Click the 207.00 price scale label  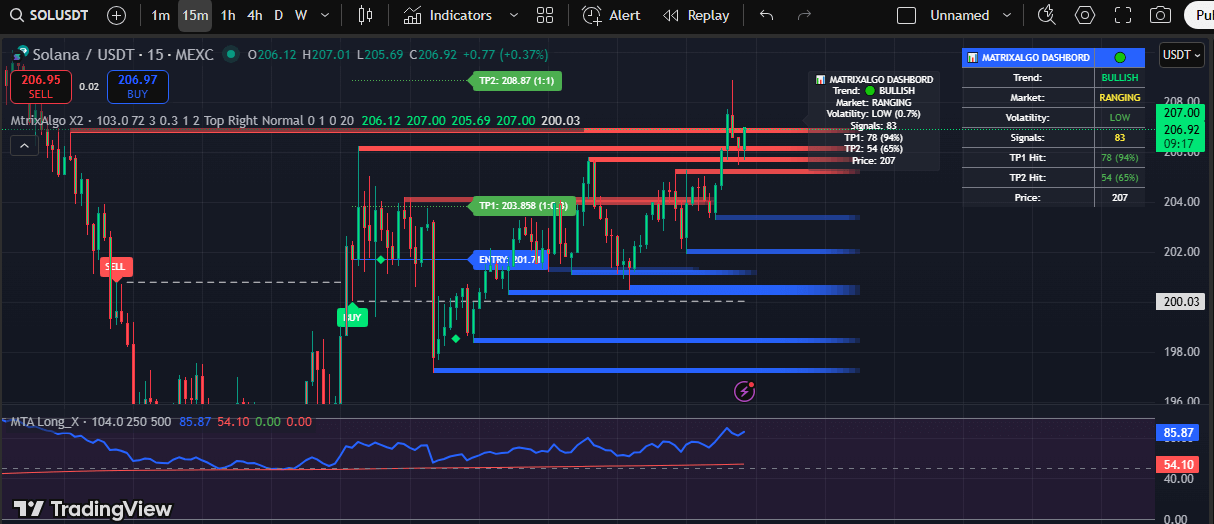pos(1181,114)
